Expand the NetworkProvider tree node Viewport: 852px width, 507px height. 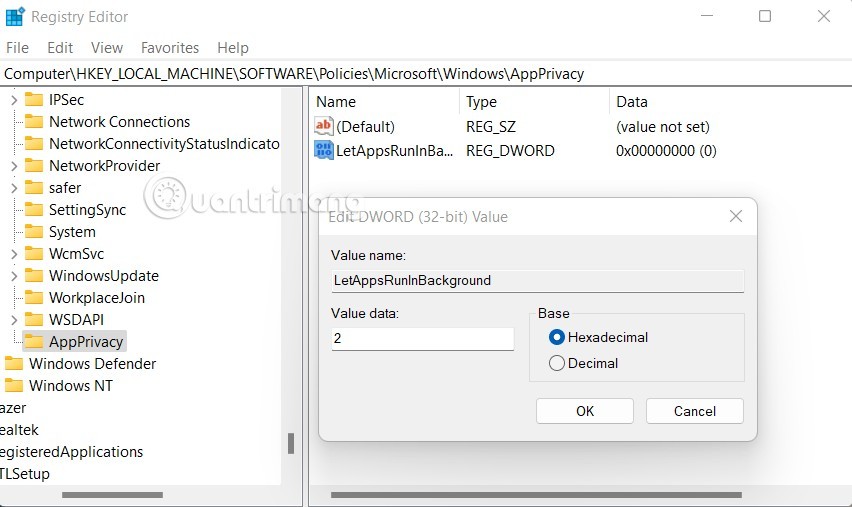(14, 166)
